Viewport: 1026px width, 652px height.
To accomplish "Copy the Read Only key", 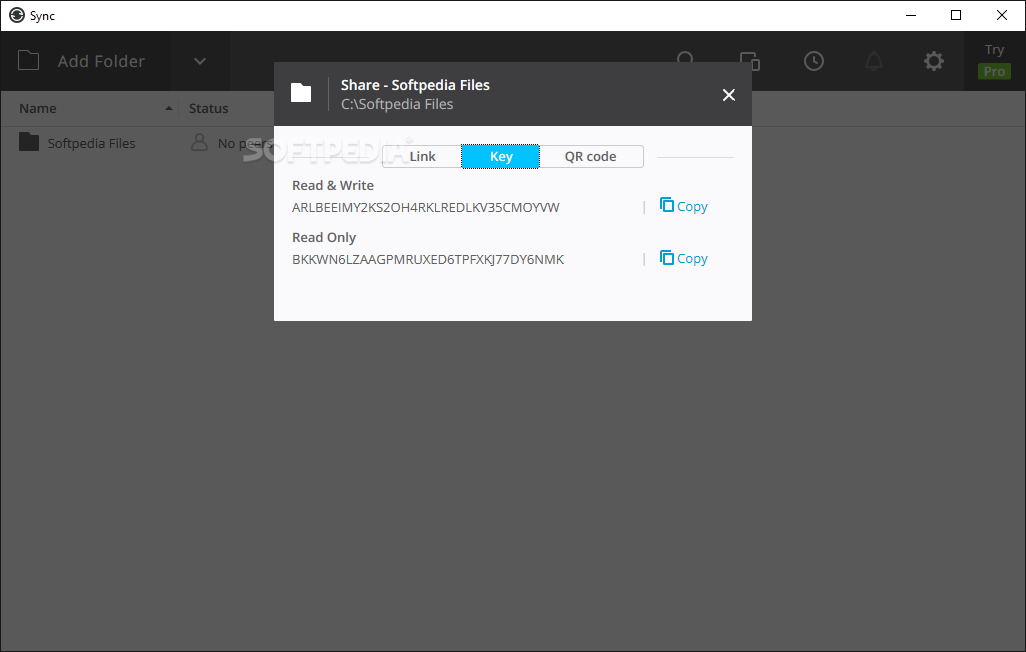I will (684, 259).
